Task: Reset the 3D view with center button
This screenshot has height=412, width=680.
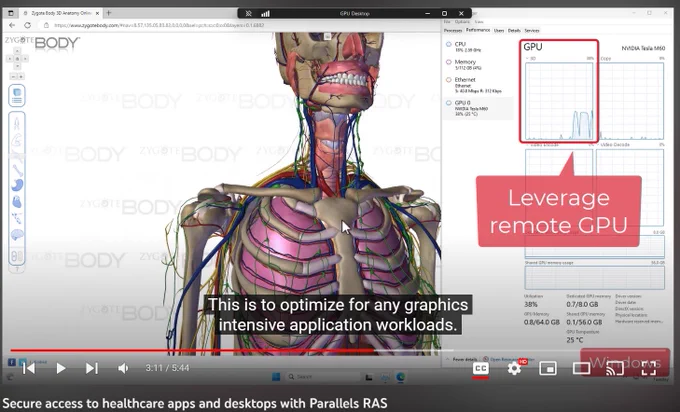Action: pos(17,59)
